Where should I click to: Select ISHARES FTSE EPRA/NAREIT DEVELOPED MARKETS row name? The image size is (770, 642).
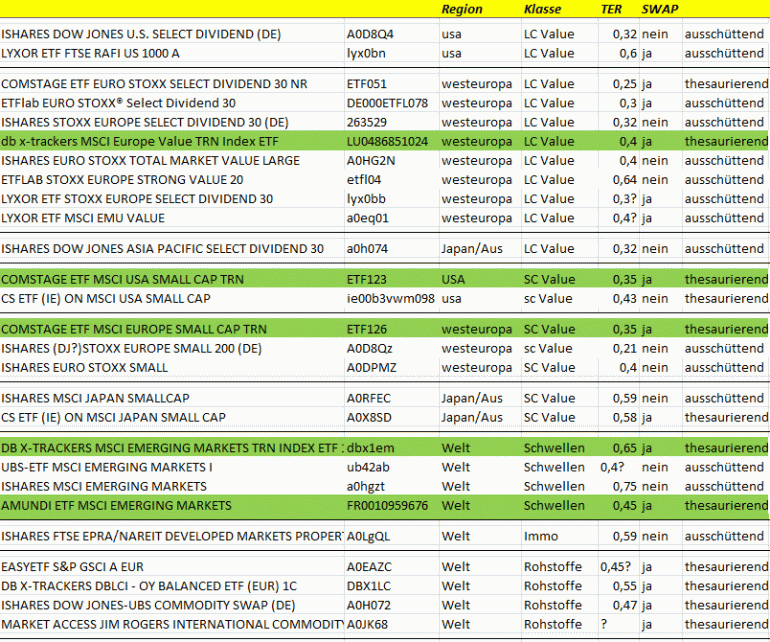pyautogui.click(x=172, y=536)
